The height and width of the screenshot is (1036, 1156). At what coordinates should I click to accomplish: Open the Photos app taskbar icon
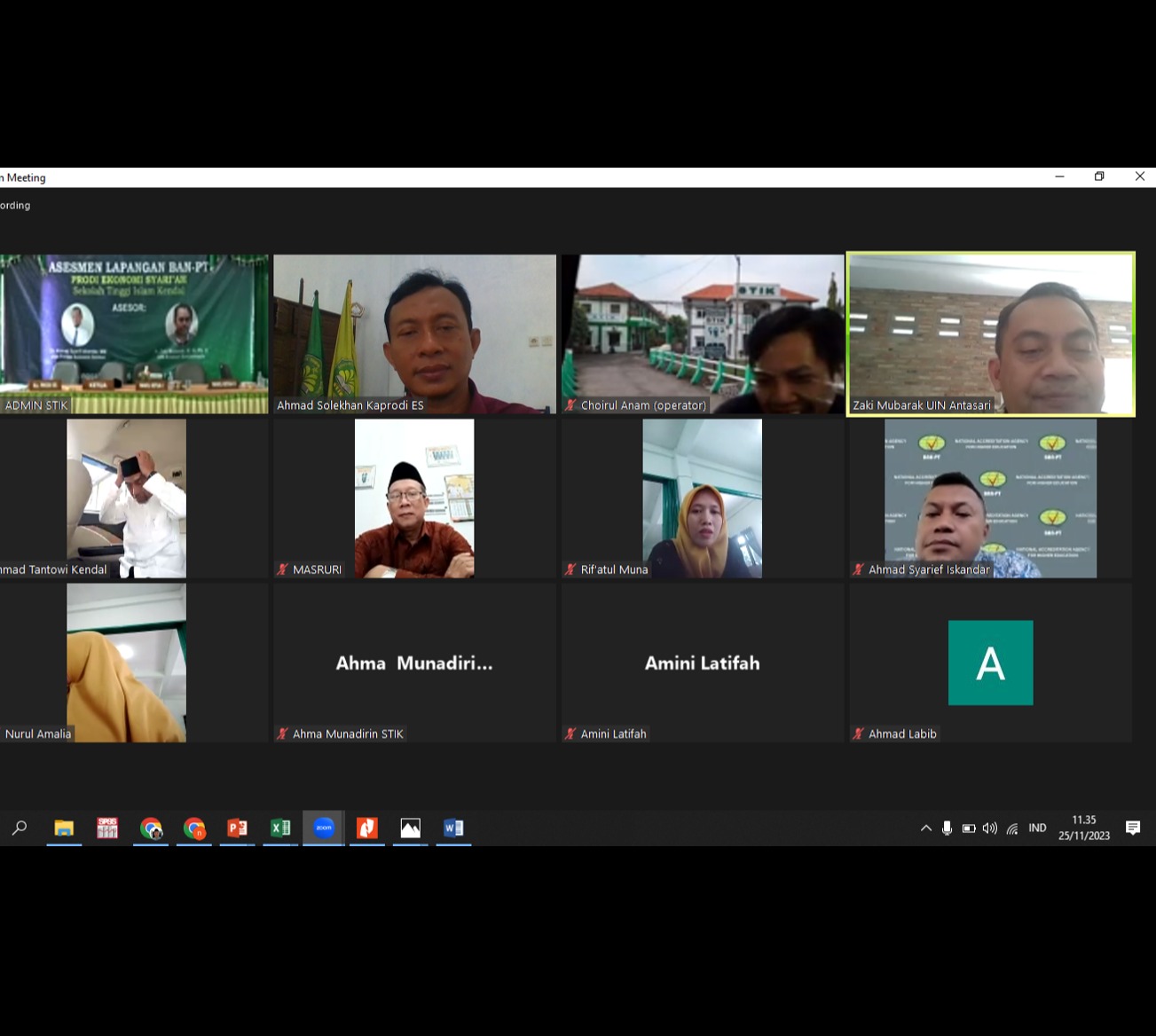[x=410, y=828]
